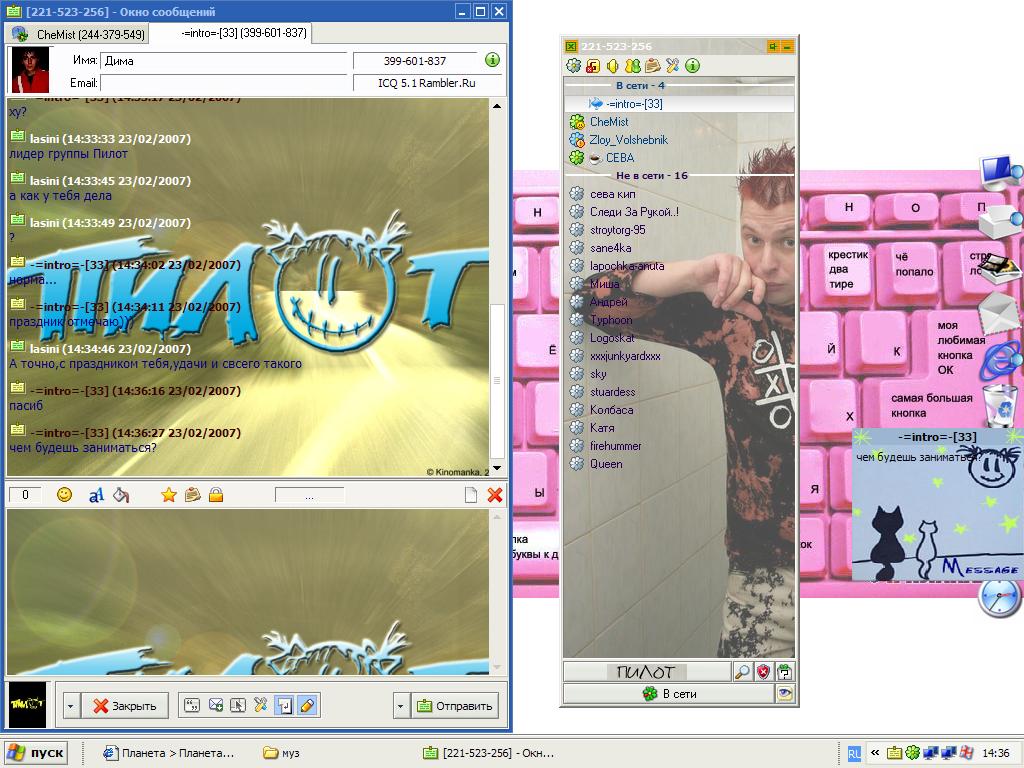1024x768 pixels.
Task: Click the red X clear message icon
Action: (x=494, y=495)
